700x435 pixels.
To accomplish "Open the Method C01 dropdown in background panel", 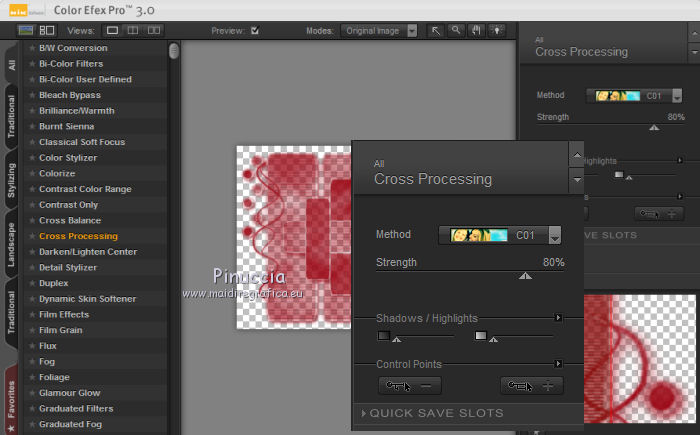I will (634, 96).
